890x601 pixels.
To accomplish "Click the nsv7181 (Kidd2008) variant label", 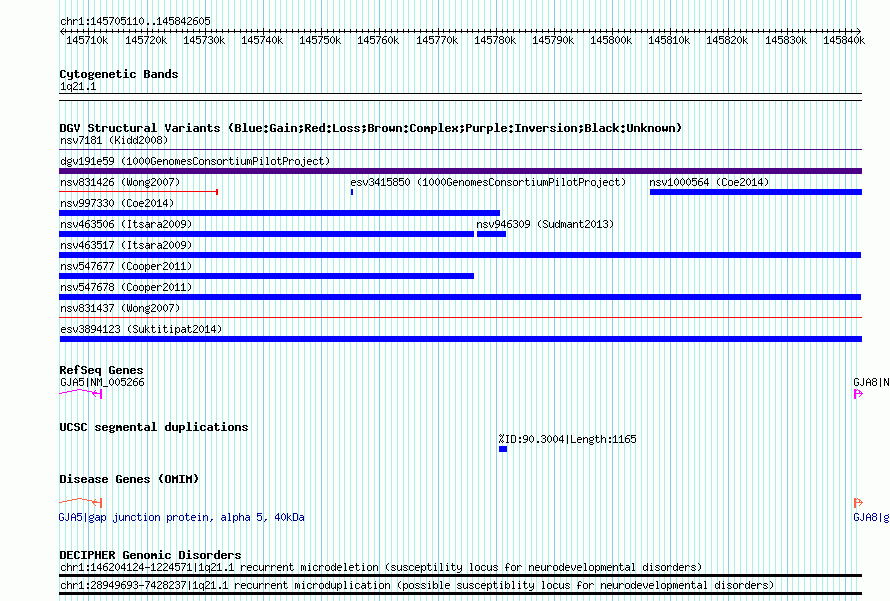I will pyautogui.click(x=114, y=140).
